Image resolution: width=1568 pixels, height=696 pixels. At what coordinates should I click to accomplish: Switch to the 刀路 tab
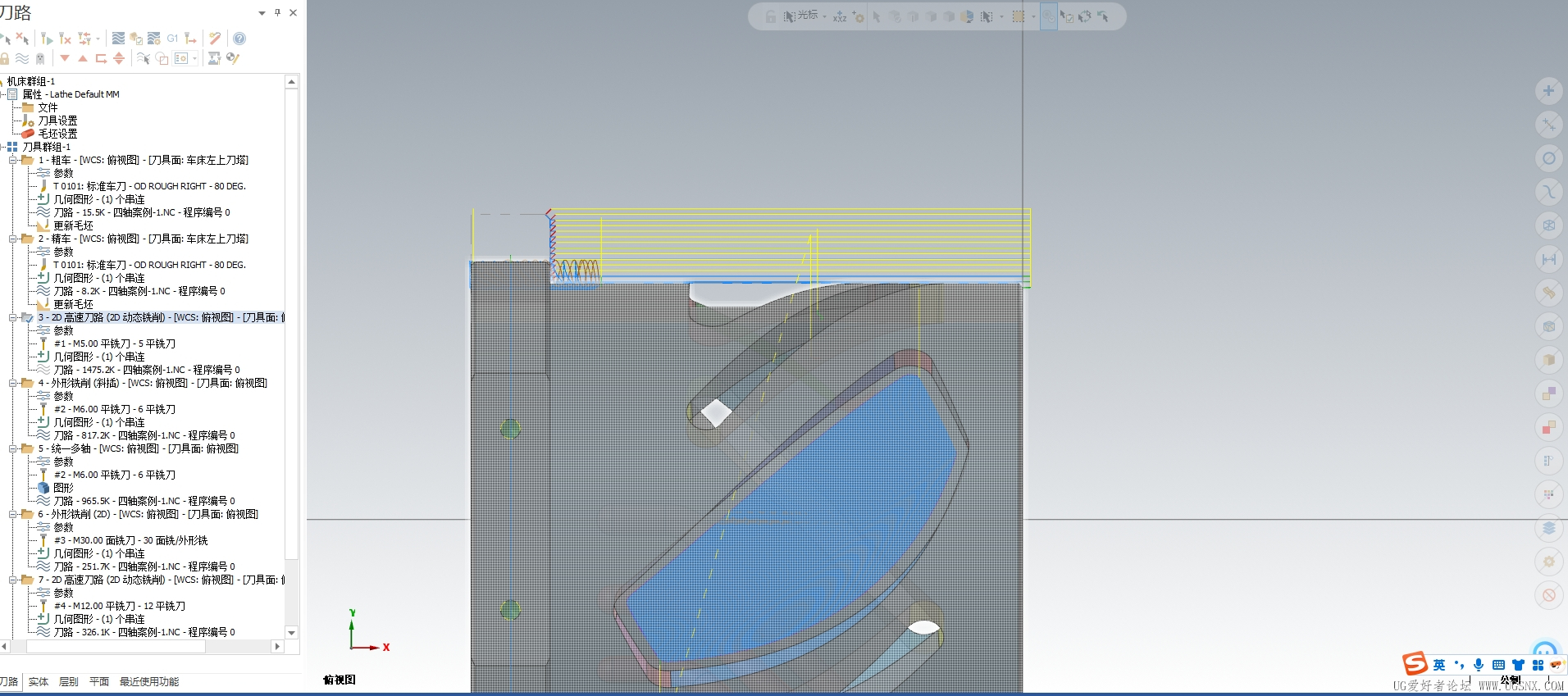(x=9, y=681)
